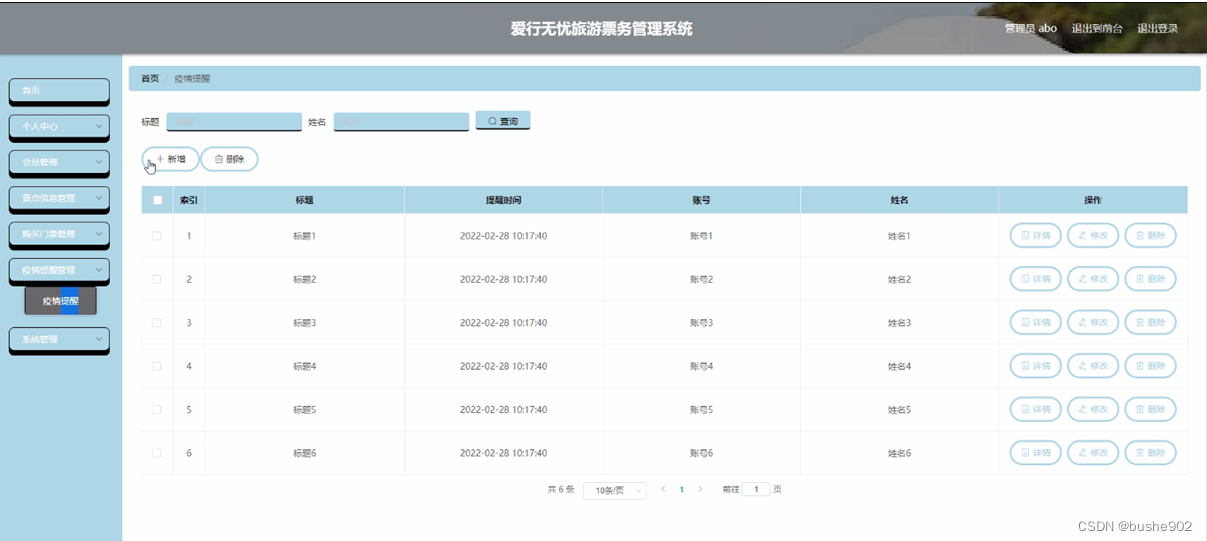The image size is (1207, 541).
Task: Expand the 个人中心 sidebar menu
Action: [x=59, y=127]
